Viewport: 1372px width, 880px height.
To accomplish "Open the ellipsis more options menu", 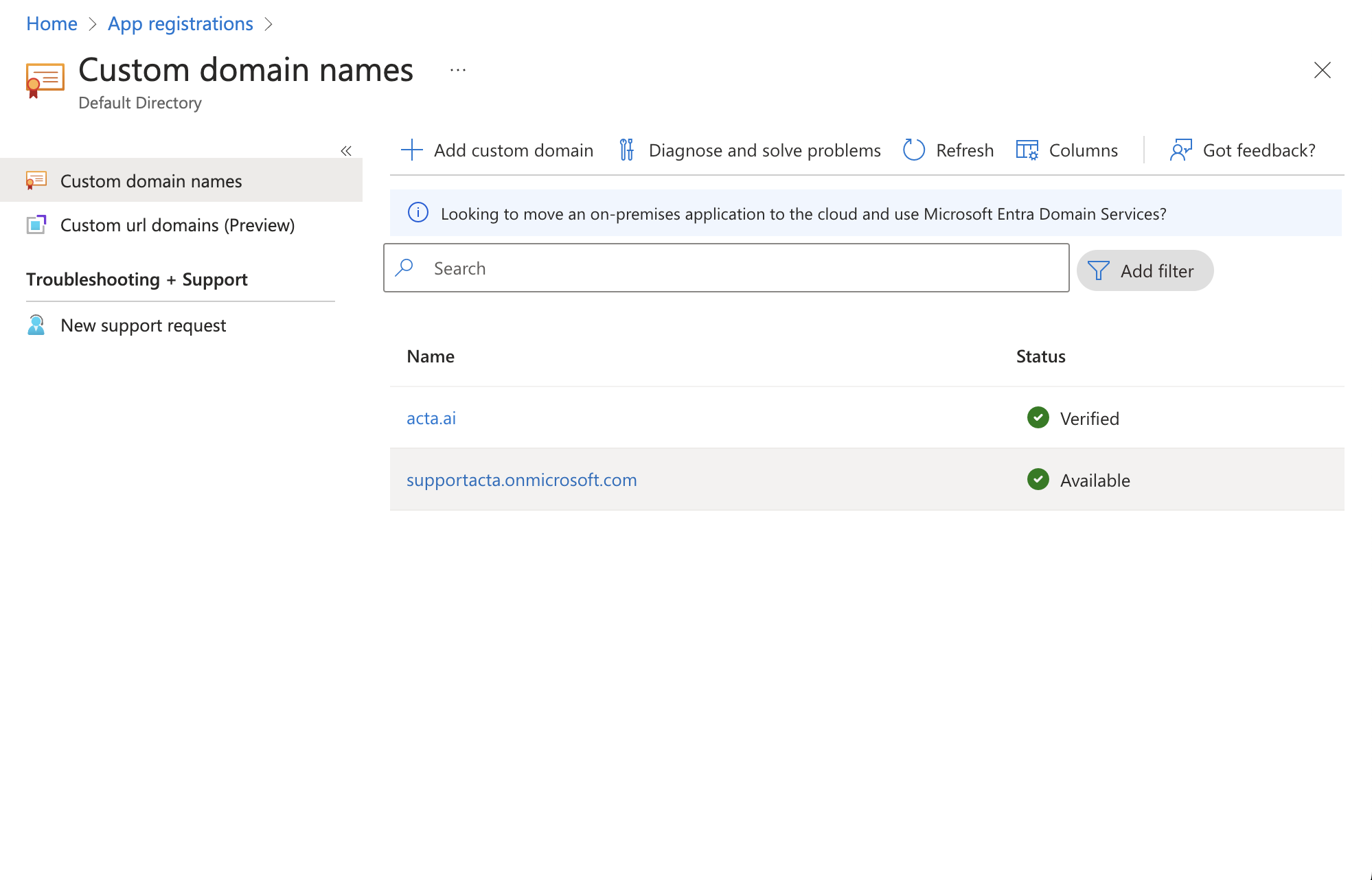I will tap(458, 70).
